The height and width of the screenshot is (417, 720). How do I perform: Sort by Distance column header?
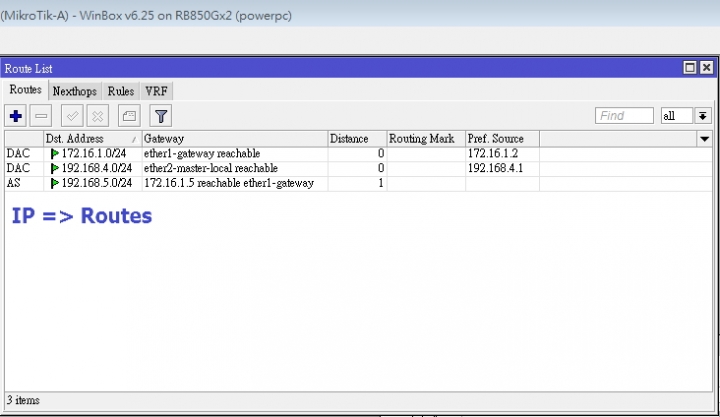(x=357, y=139)
